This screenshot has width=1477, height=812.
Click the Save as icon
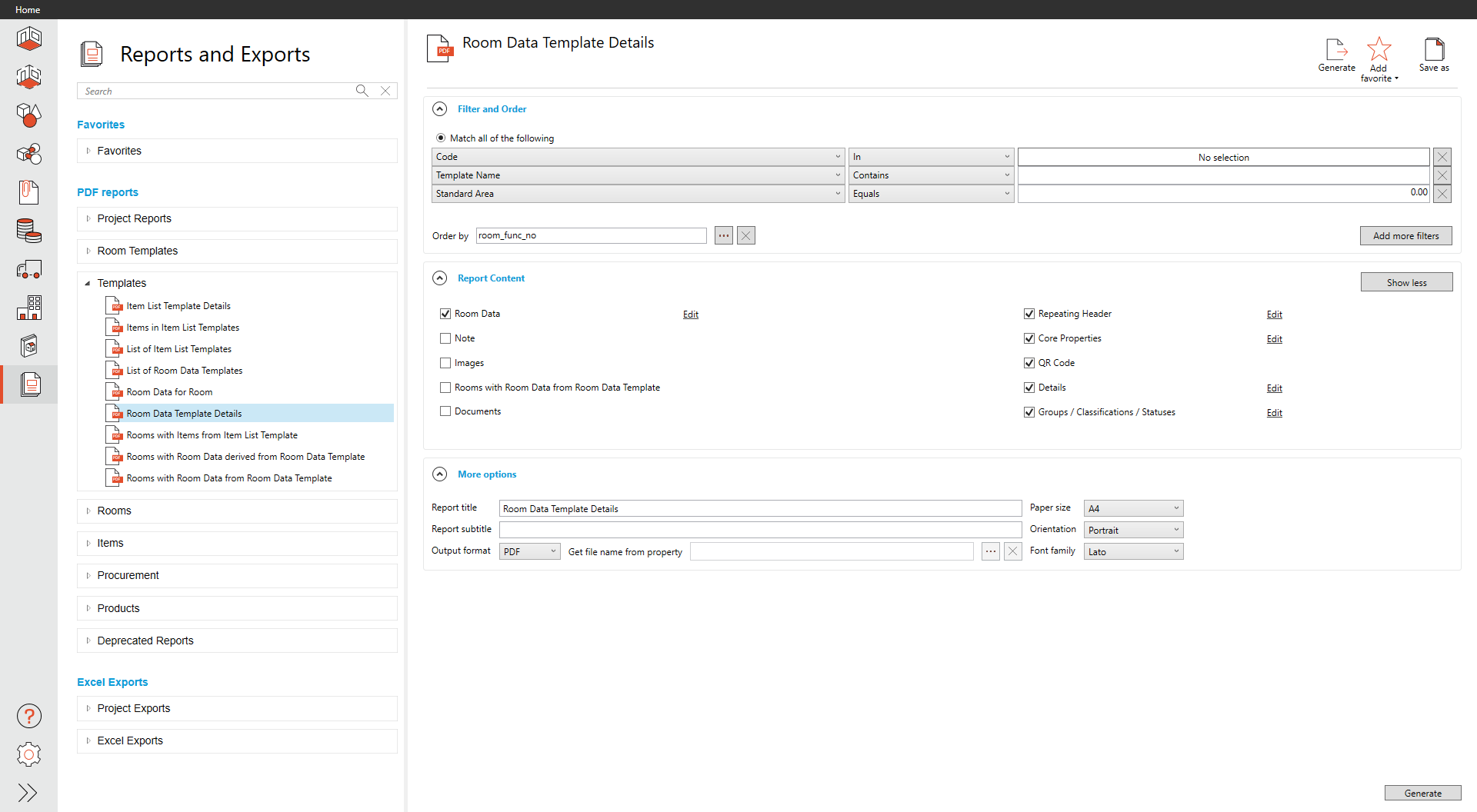tap(1434, 50)
